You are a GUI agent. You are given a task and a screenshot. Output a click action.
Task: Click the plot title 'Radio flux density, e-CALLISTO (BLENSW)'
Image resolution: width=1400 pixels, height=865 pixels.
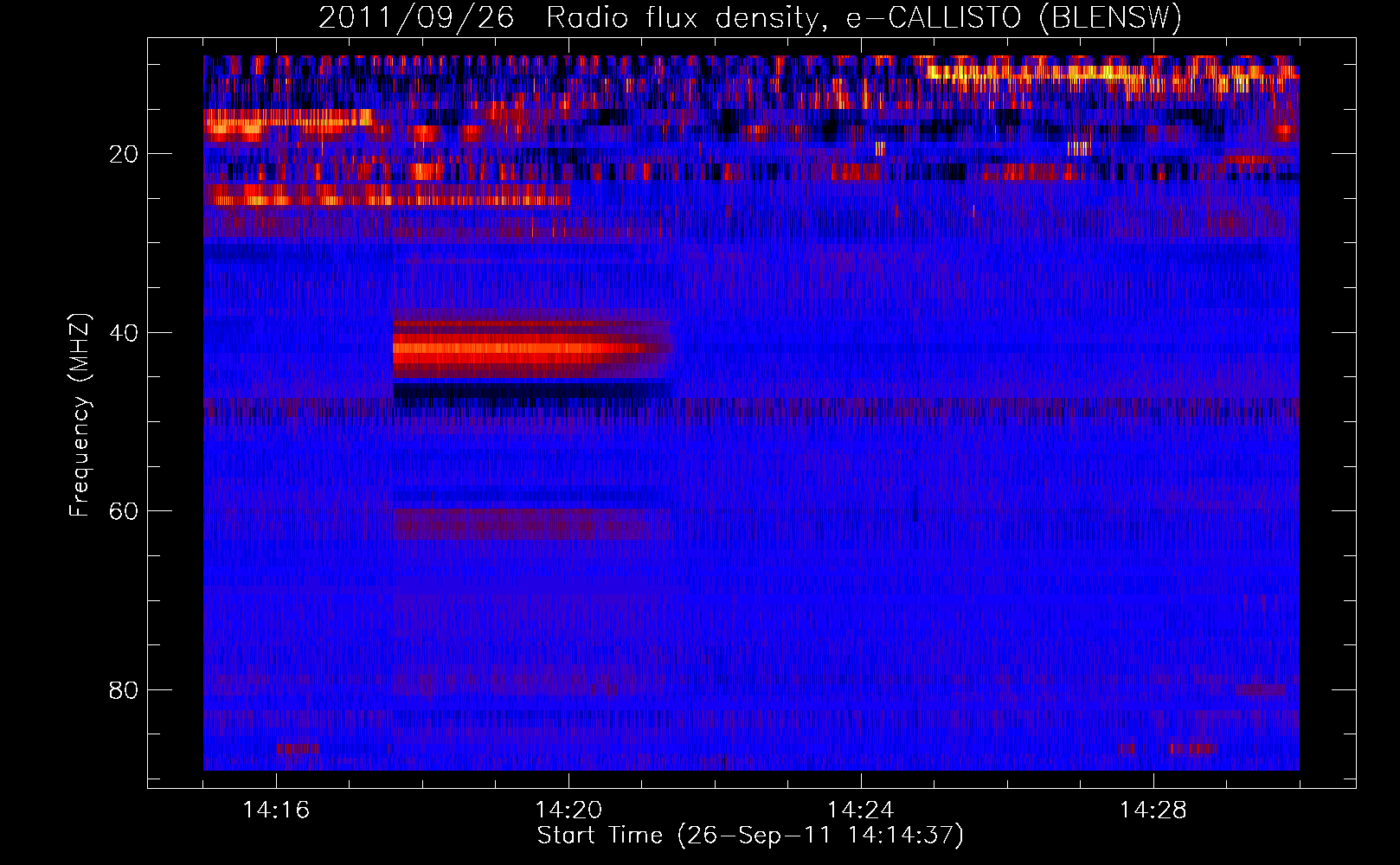864,17
